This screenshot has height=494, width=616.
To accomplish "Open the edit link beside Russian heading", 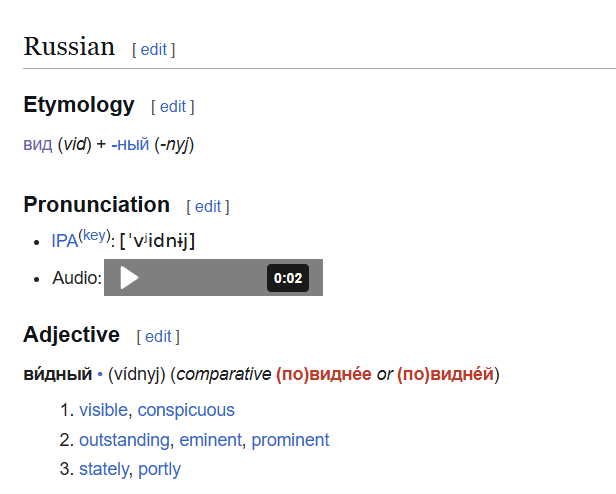I will pyautogui.click(x=154, y=50).
